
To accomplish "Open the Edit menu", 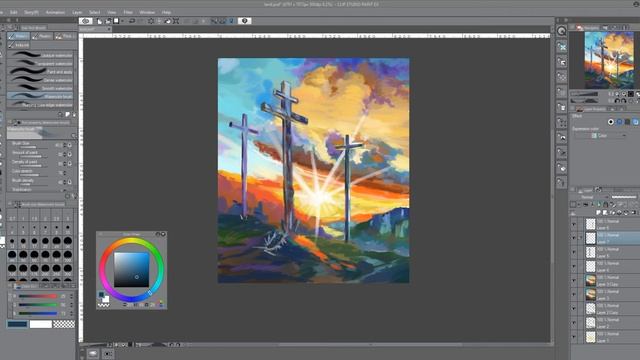I will pyautogui.click(x=13, y=12).
